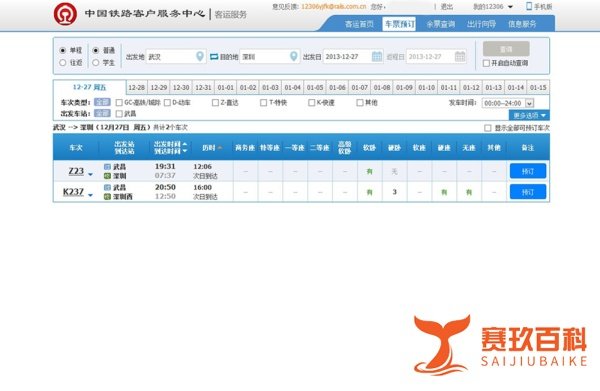Image resolution: width=600 pixels, height=391 pixels.
Task: Click 全部 button for 出发车站
Action: point(102,113)
